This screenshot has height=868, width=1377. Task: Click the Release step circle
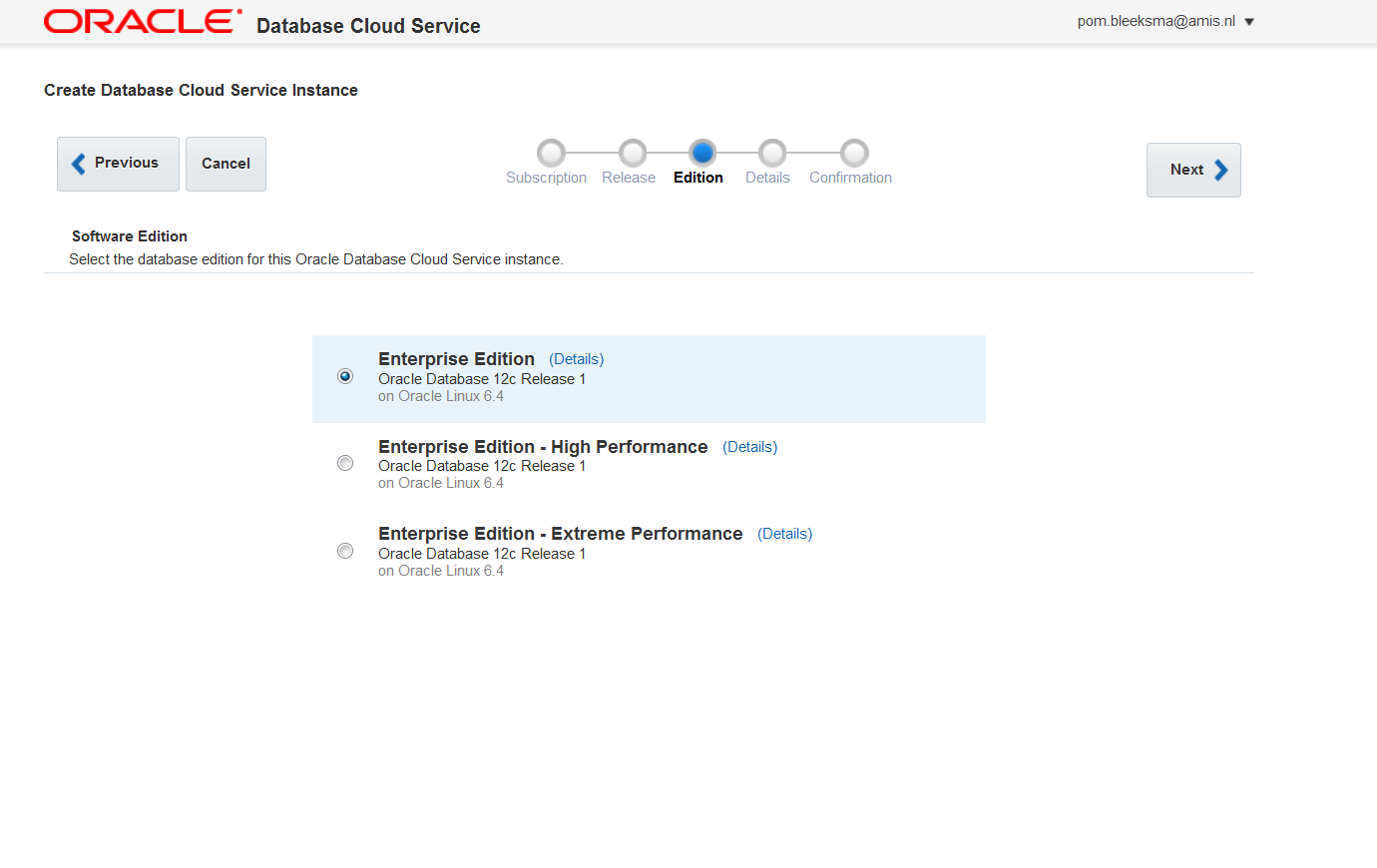pos(633,153)
